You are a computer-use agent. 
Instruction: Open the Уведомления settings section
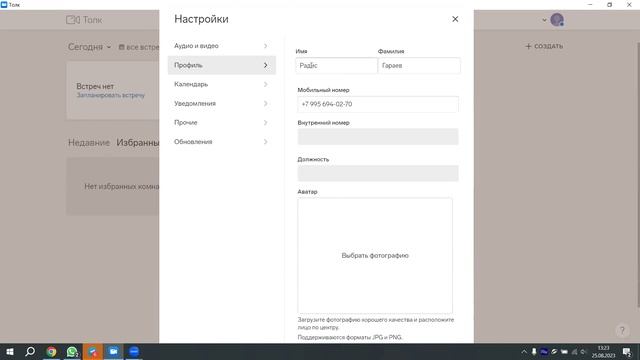pyautogui.click(x=222, y=103)
